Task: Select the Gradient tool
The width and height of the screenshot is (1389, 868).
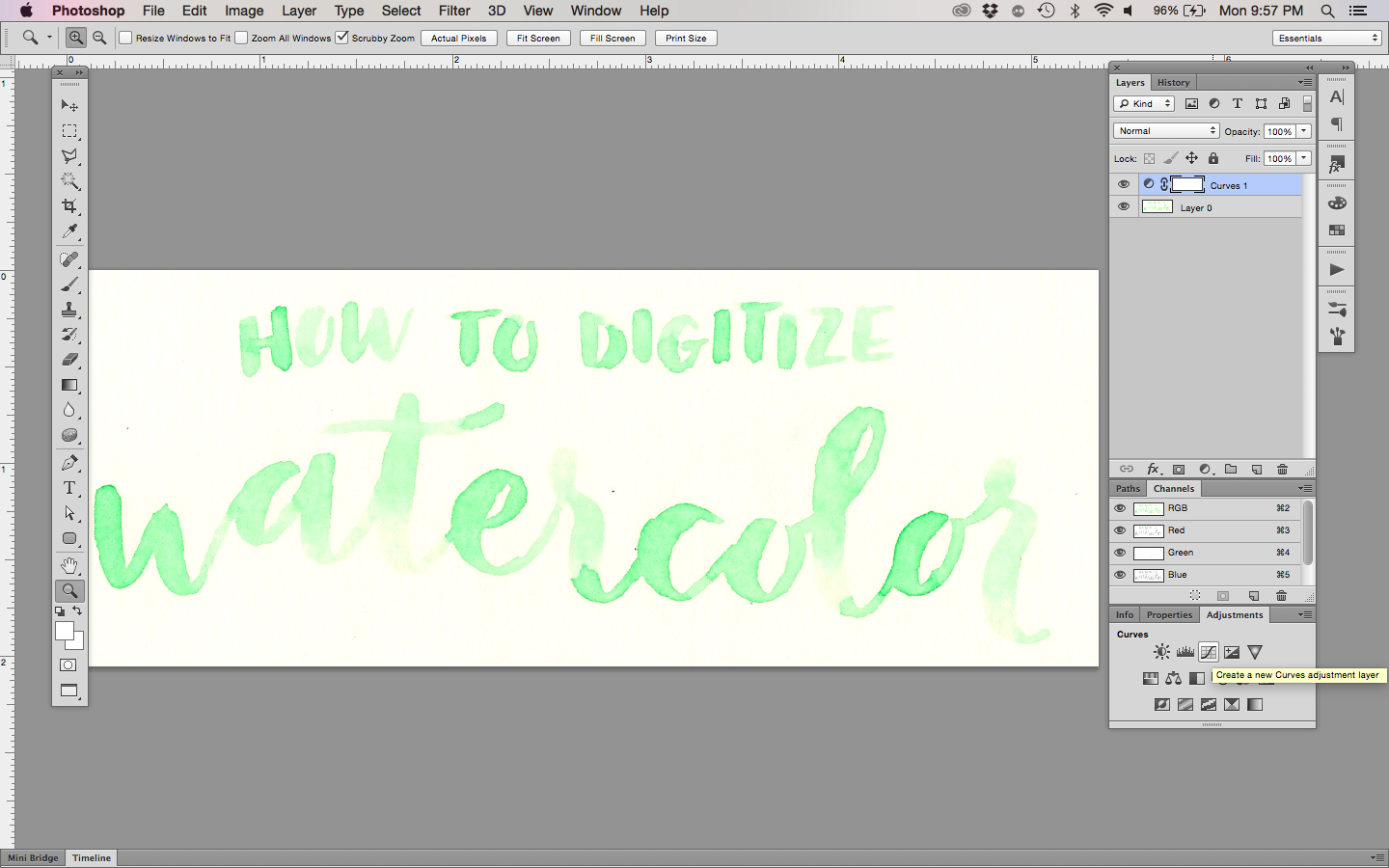Action: [x=69, y=385]
